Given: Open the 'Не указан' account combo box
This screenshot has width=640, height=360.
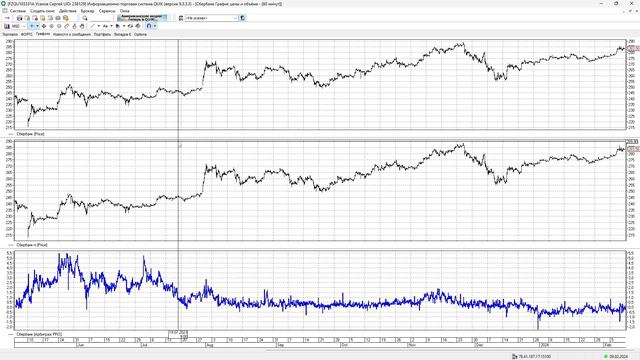Looking at the screenshot, I should 211,18.
